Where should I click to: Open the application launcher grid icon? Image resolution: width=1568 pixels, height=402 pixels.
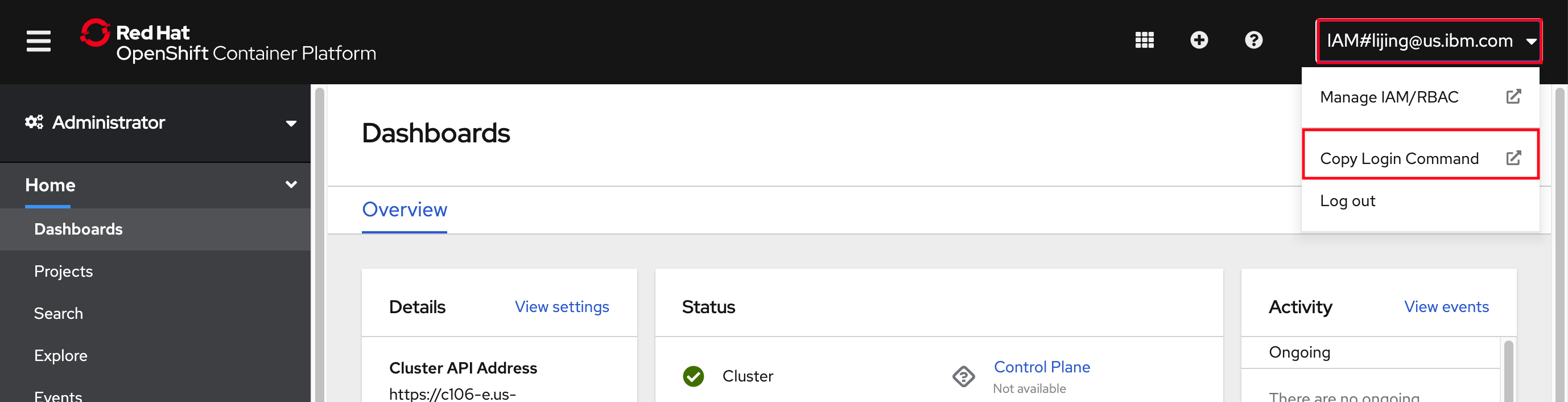coord(1144,40)
